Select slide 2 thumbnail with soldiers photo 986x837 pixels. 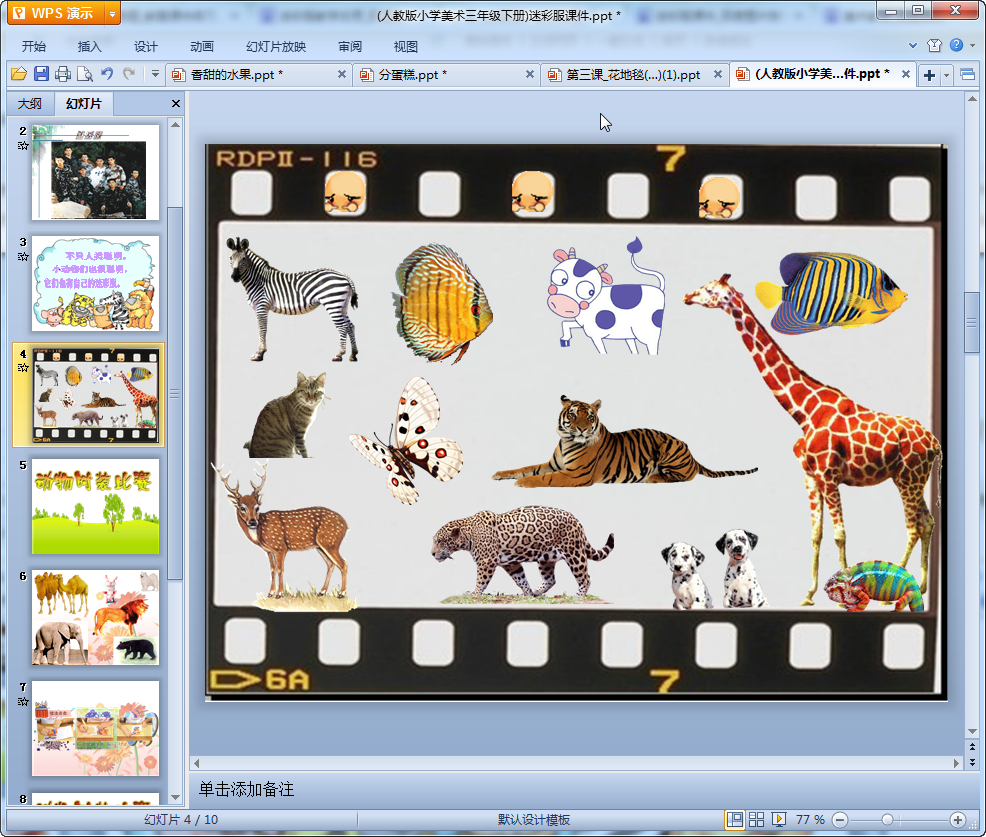click(x=96, y=172)
